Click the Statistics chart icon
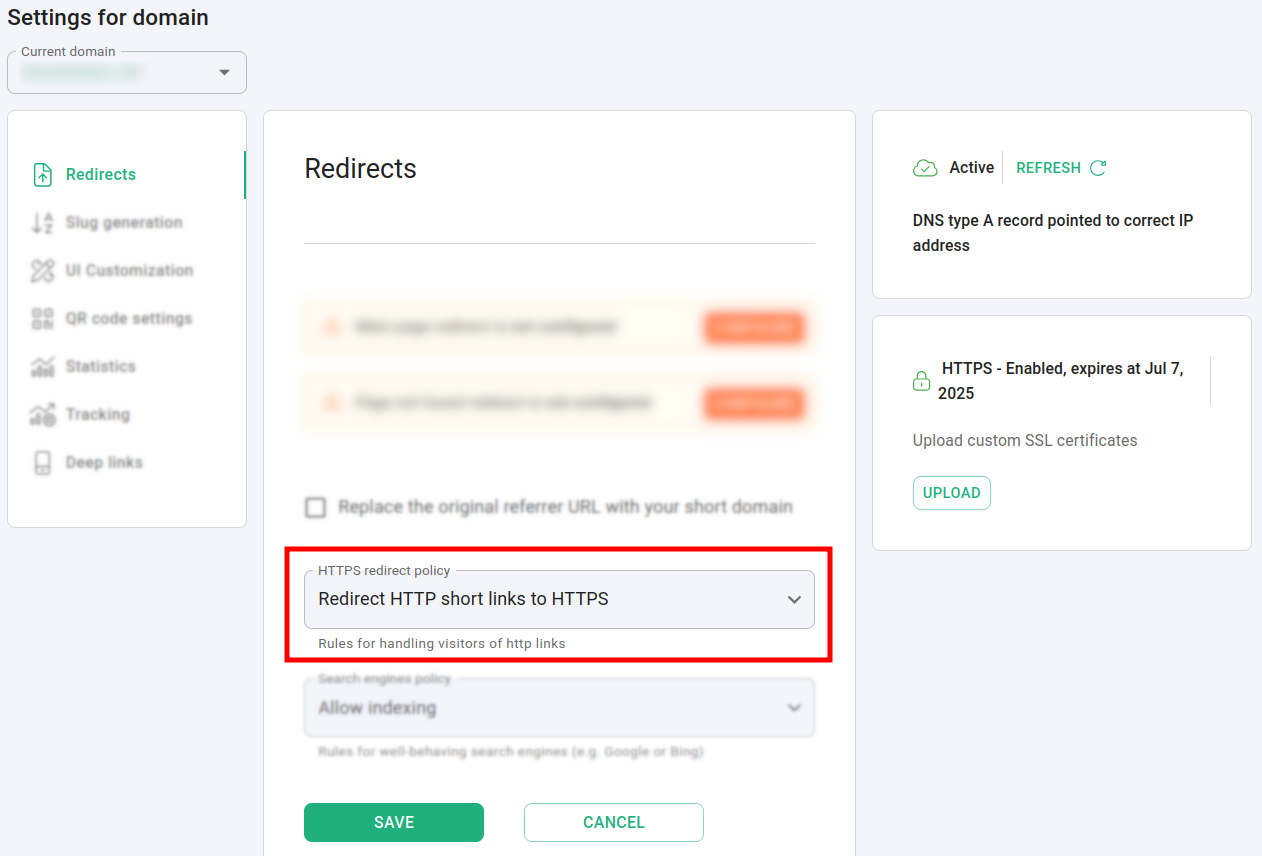1262x856 pixels. [42, 367]
